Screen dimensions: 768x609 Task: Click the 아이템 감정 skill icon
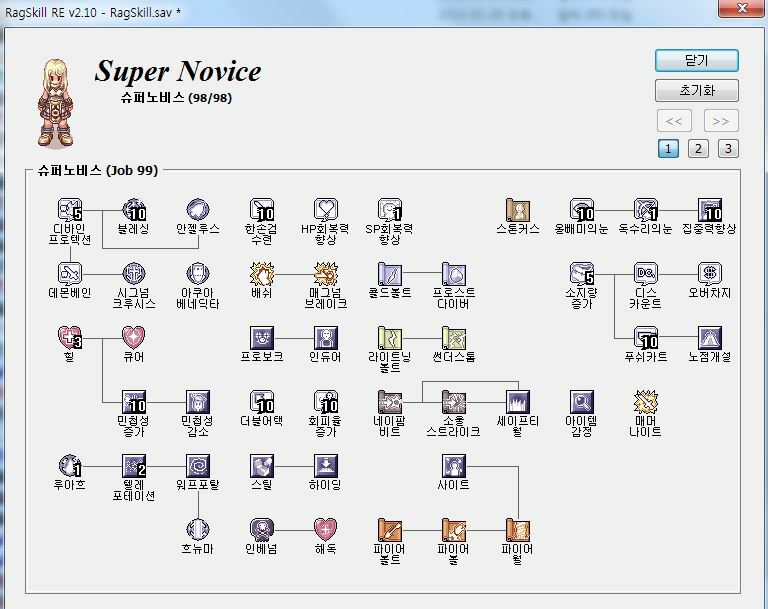pos(582,402)
